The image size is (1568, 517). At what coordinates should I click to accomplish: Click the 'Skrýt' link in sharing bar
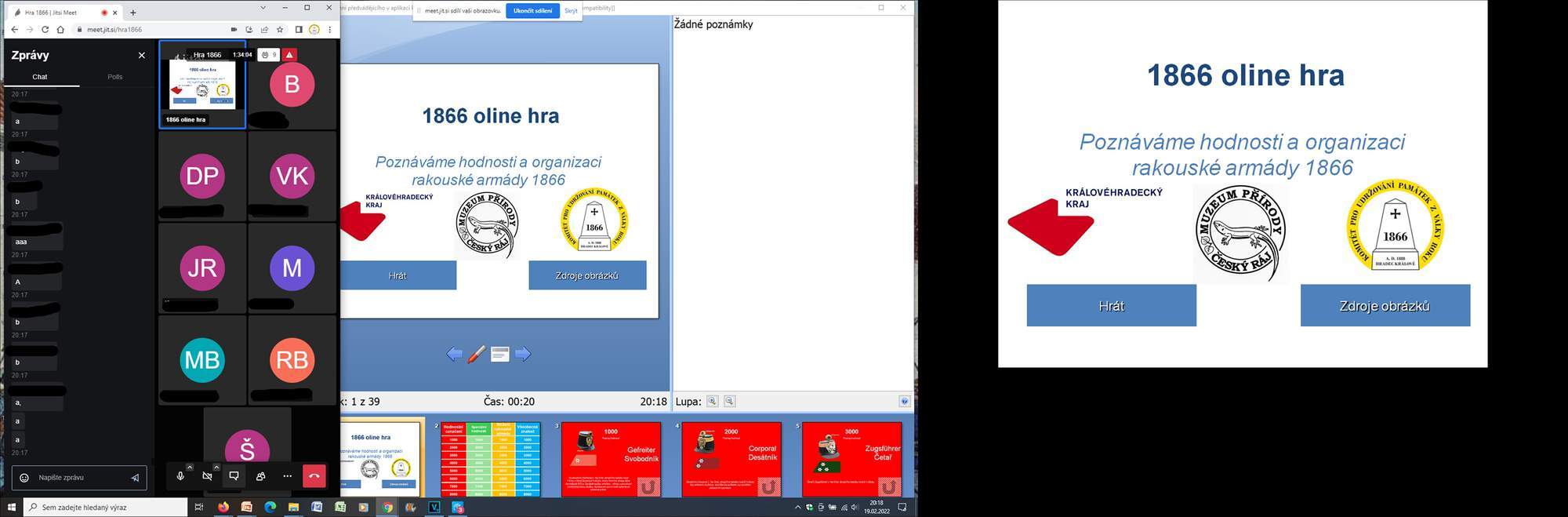click(571, 11)
